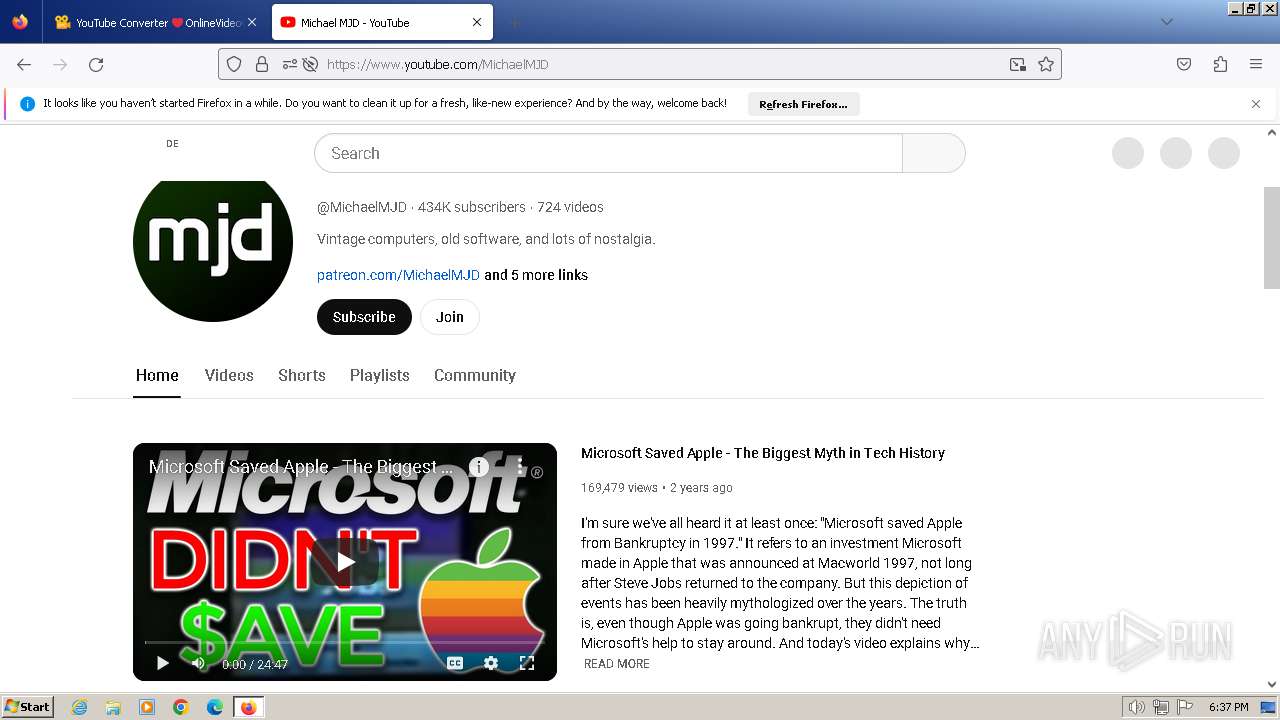Screen dimensions: 1280x720
Task: Open the tracking protection shield icon
Action: [234, 64]
